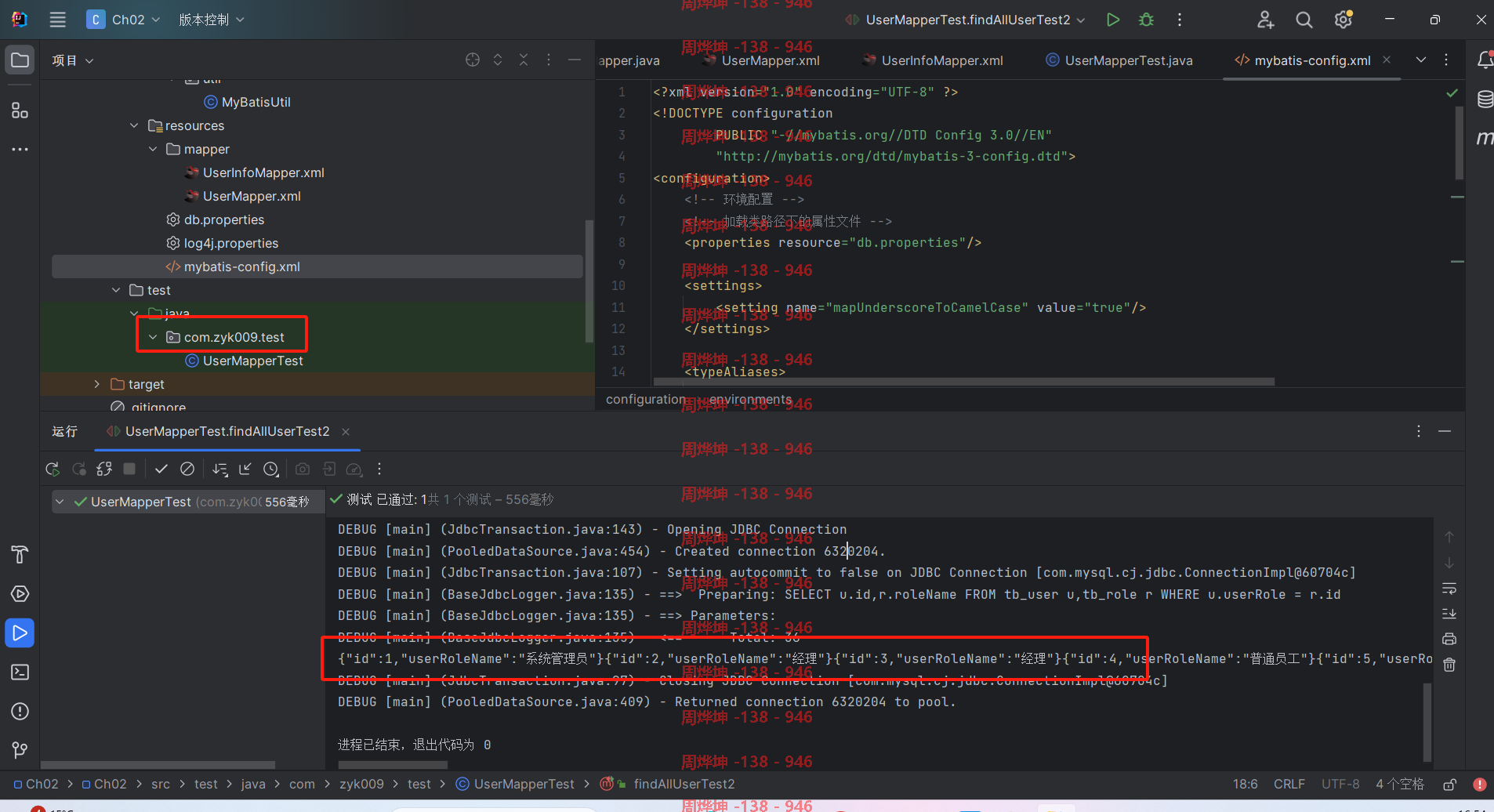Toggle show ignored tests icon
Image resolution: width=1494 pixels, height=812 pixels.
(x=187, y=469)
